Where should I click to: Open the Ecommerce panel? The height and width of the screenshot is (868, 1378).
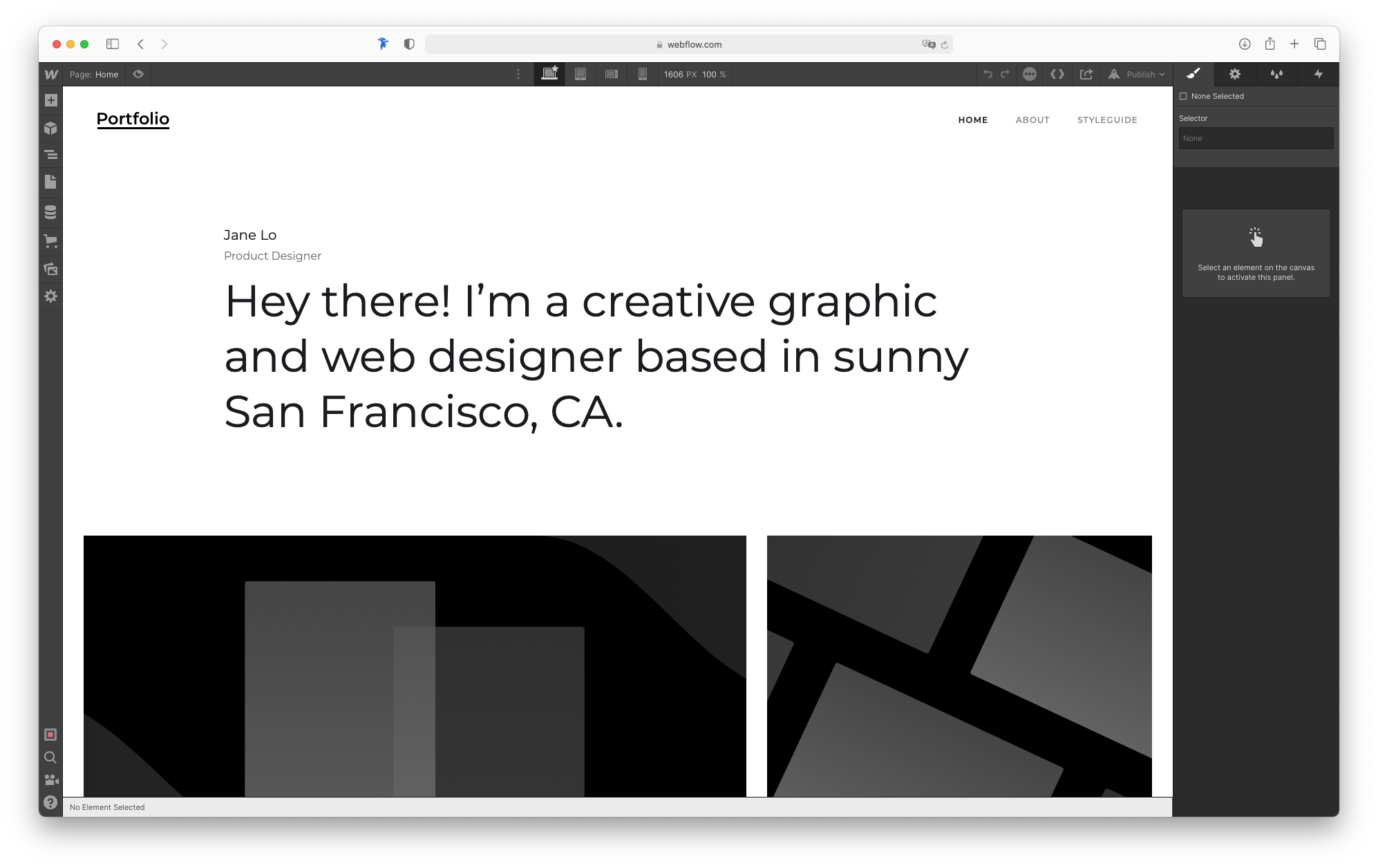click(50, 240)
